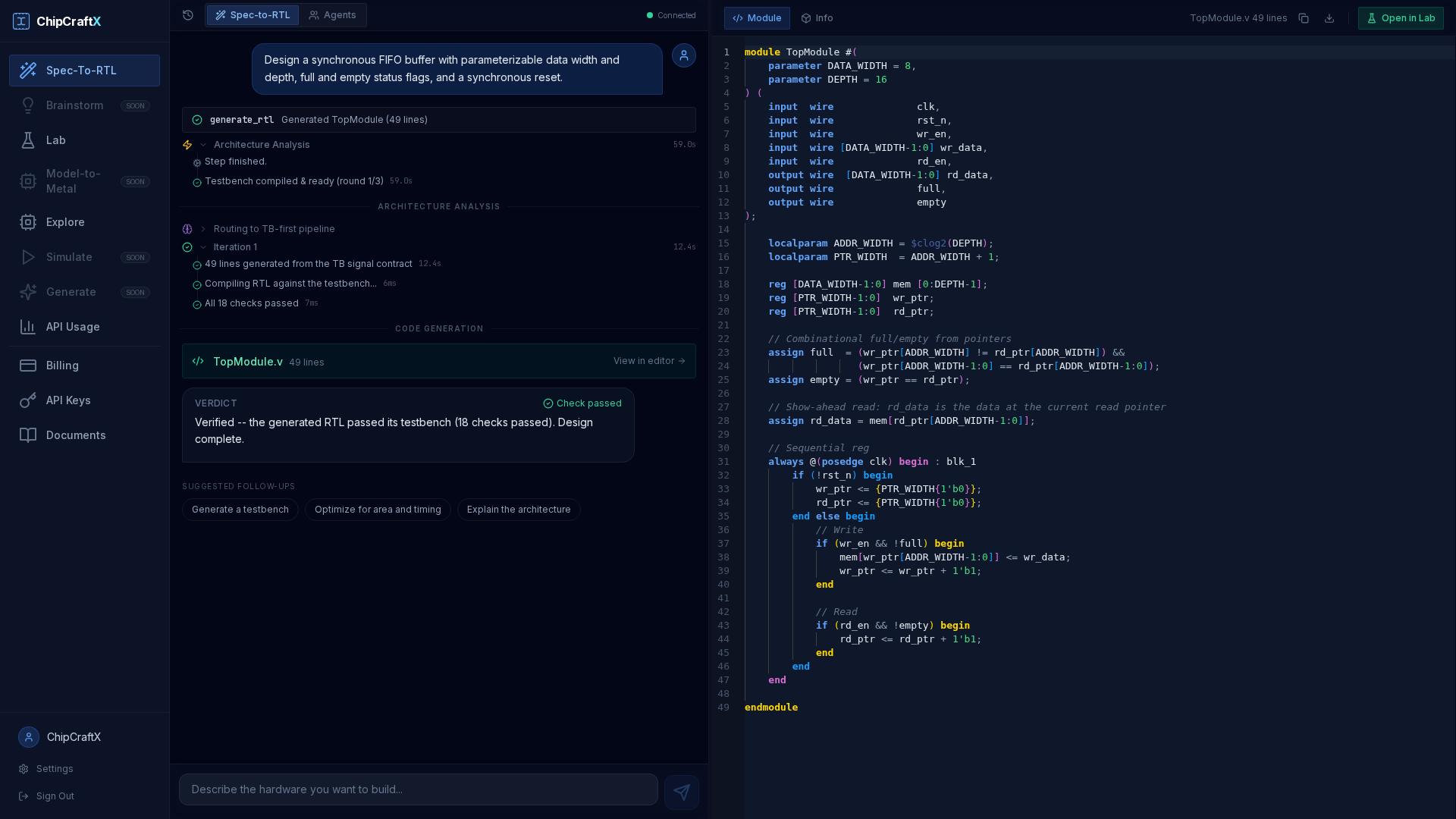Click 'Compiling RTL against the testbench...' step
The height and width of the screenshot is (819, 1456).
(290, 284)
